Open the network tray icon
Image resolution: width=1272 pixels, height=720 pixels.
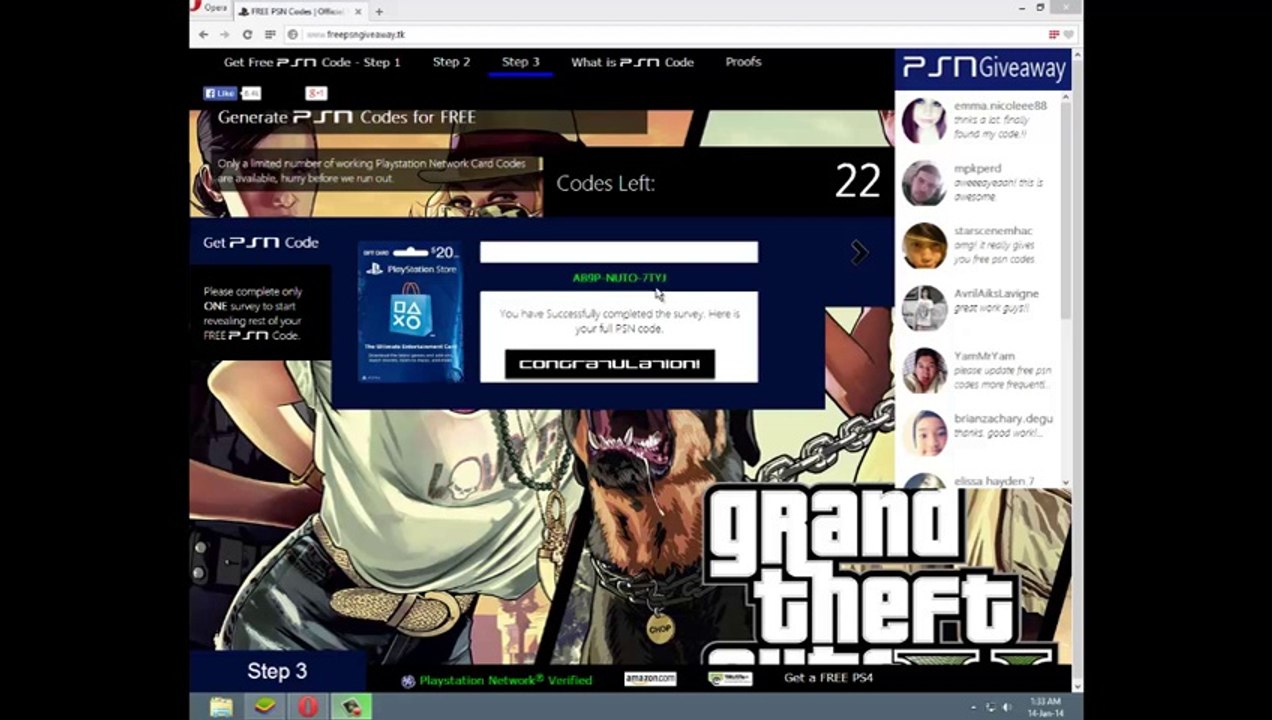pyautogui.click(x=990, y=708)
